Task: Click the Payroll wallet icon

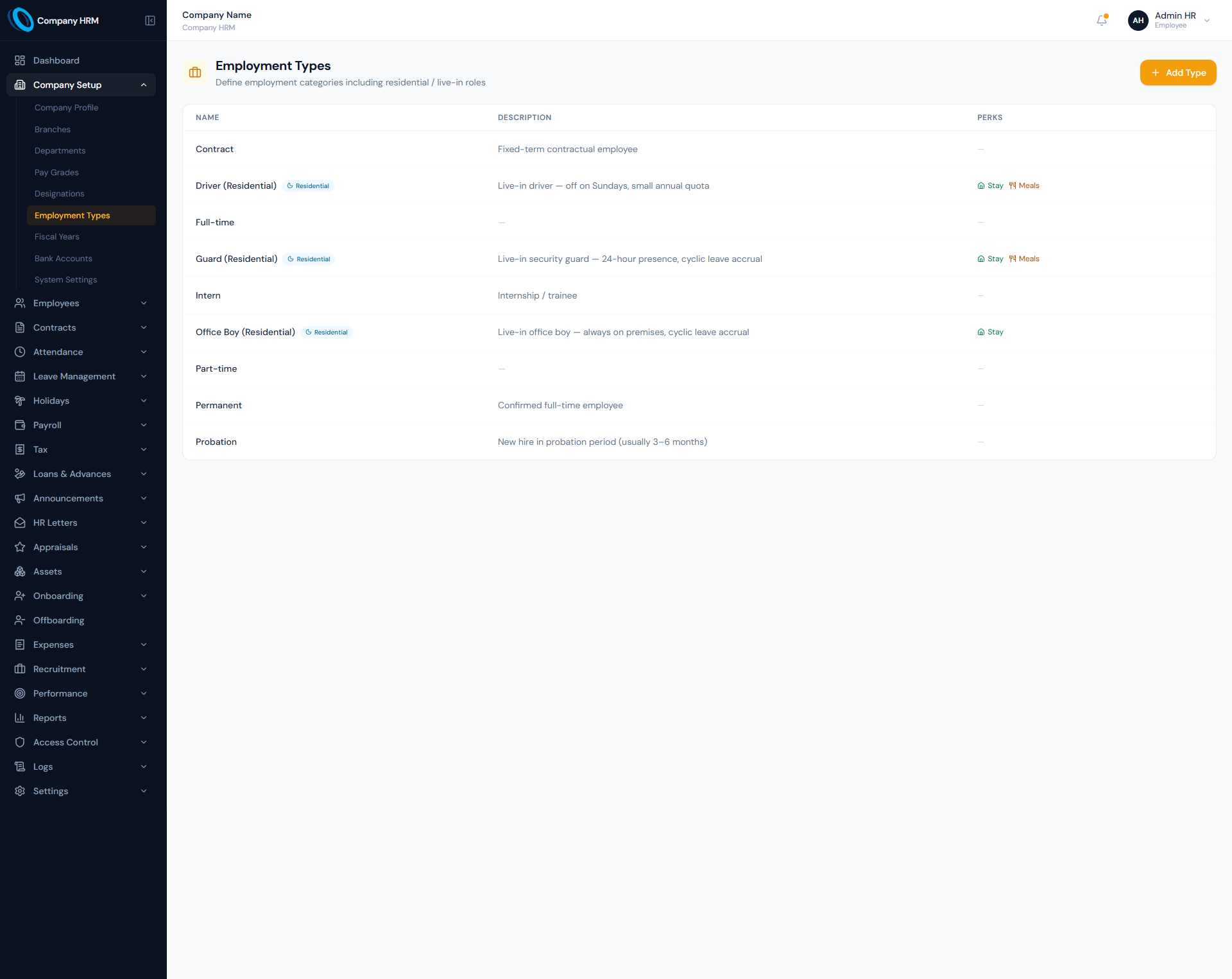Action: (20, 425)
